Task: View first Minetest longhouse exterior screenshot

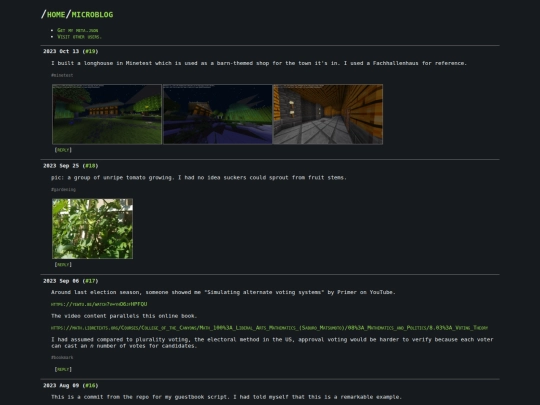Action: 107,114
